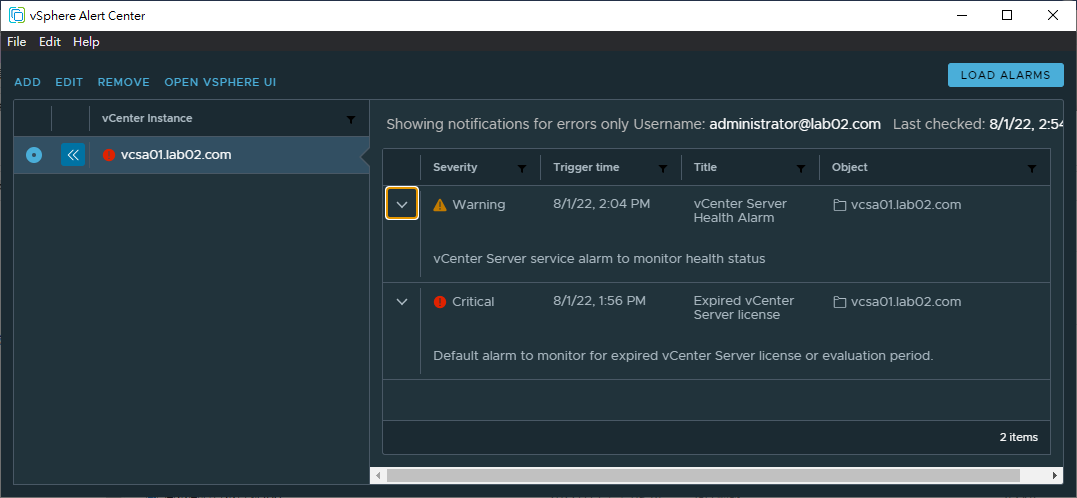Viewport: 1077px width, 498px height.
Task: Click the Warning triangle severity icon
Action: [x=440, y=205]
